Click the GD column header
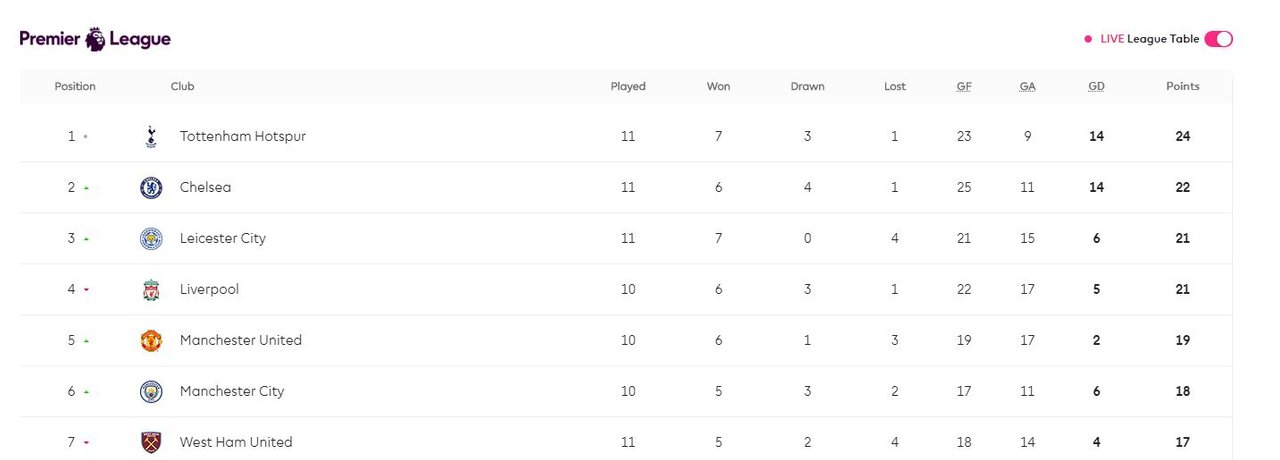Viewport: 1280px width, 460px height. point(1097,86)
